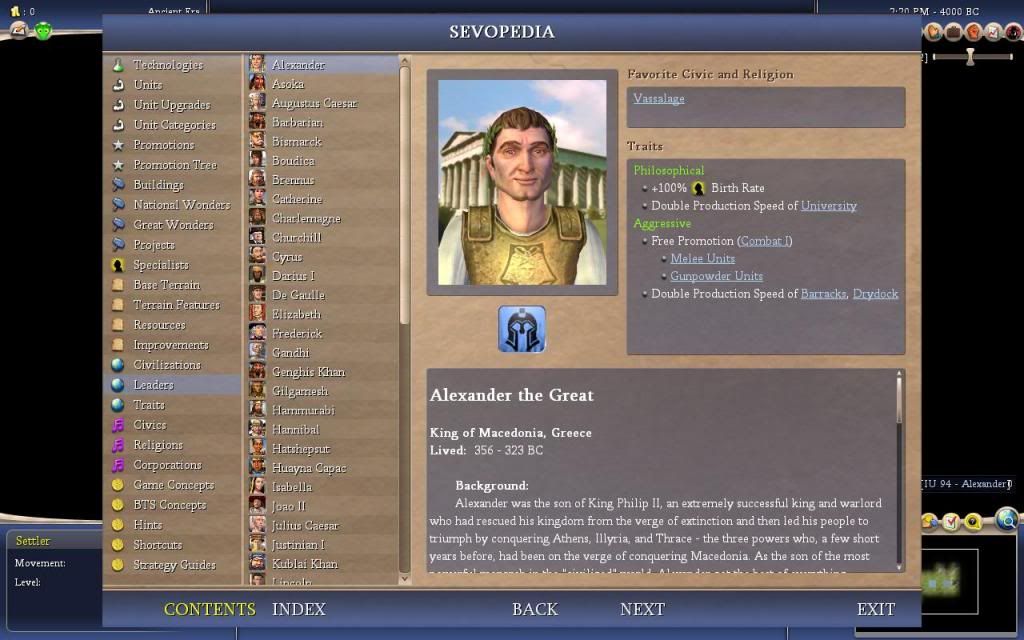
Task: Switch to the INDEX tab
Action: coord(298,609)
